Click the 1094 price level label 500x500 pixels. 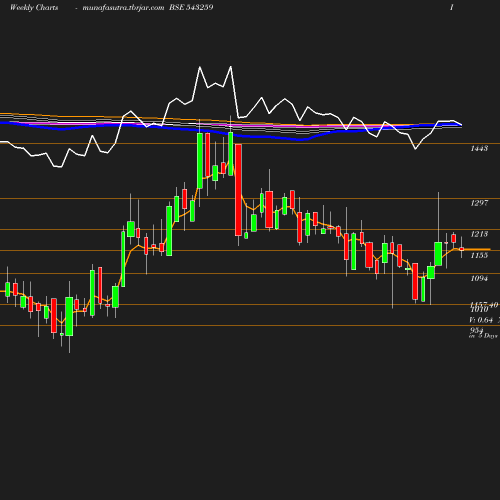coord(479,278)
